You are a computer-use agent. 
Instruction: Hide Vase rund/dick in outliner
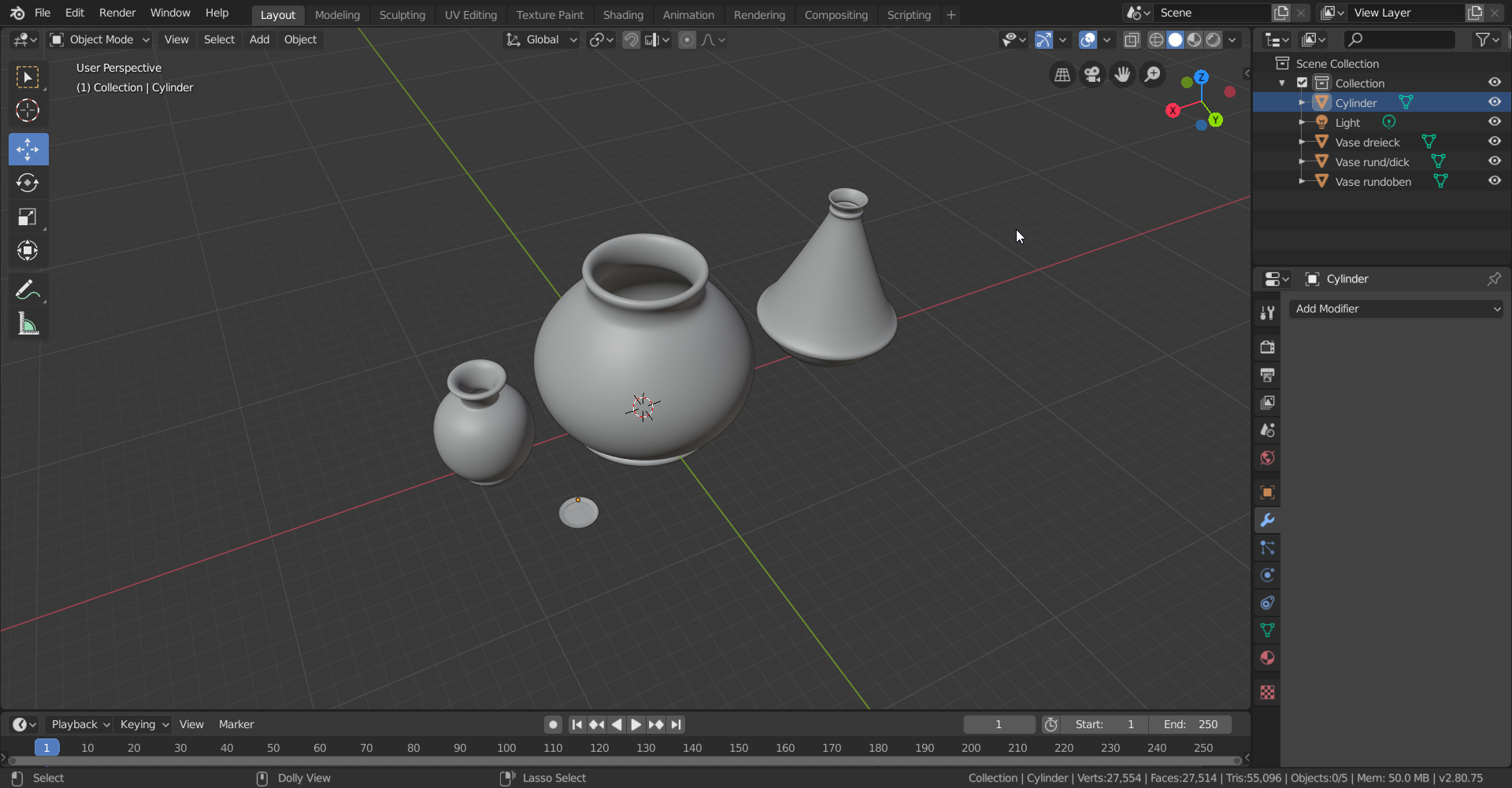tap(1494, 161)
